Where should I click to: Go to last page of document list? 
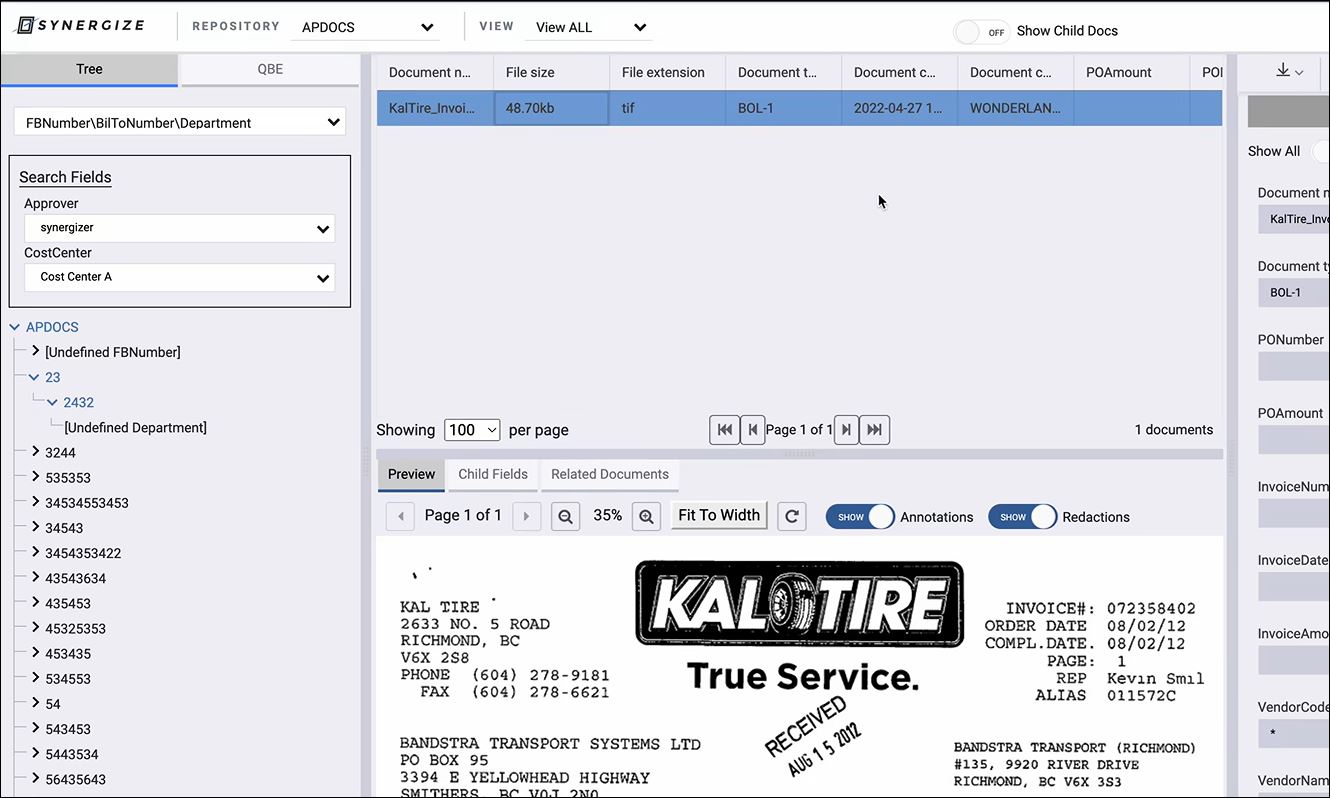874,430
